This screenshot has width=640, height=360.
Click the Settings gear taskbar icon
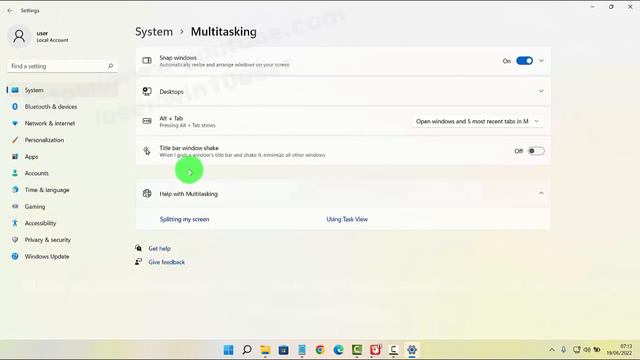pos(411,350)
